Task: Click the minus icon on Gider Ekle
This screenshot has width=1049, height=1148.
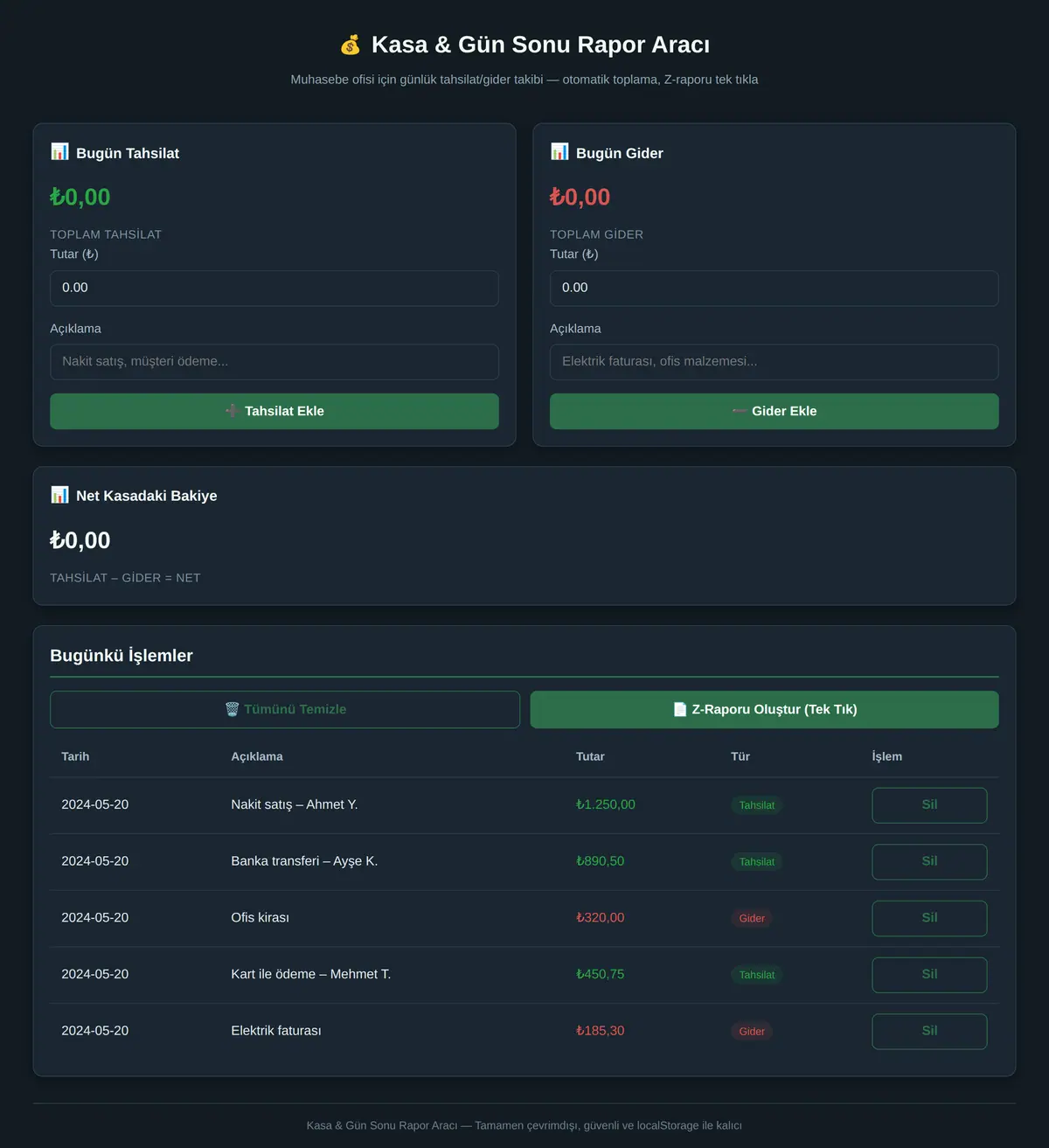Action: click(x=739, y=411)
